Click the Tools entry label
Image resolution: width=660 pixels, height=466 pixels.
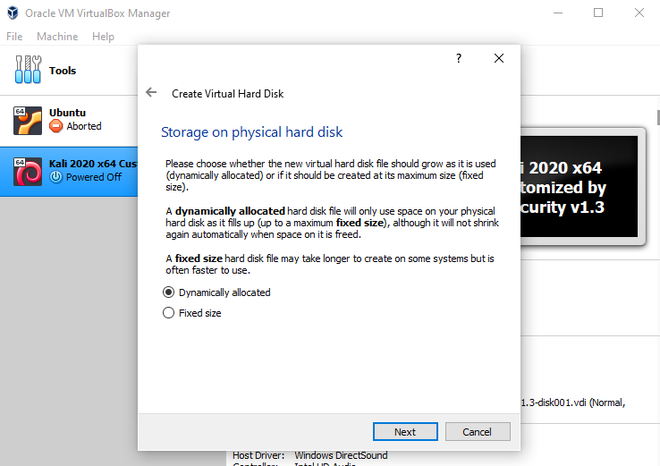pyautogui.click(x=62, y=71)
